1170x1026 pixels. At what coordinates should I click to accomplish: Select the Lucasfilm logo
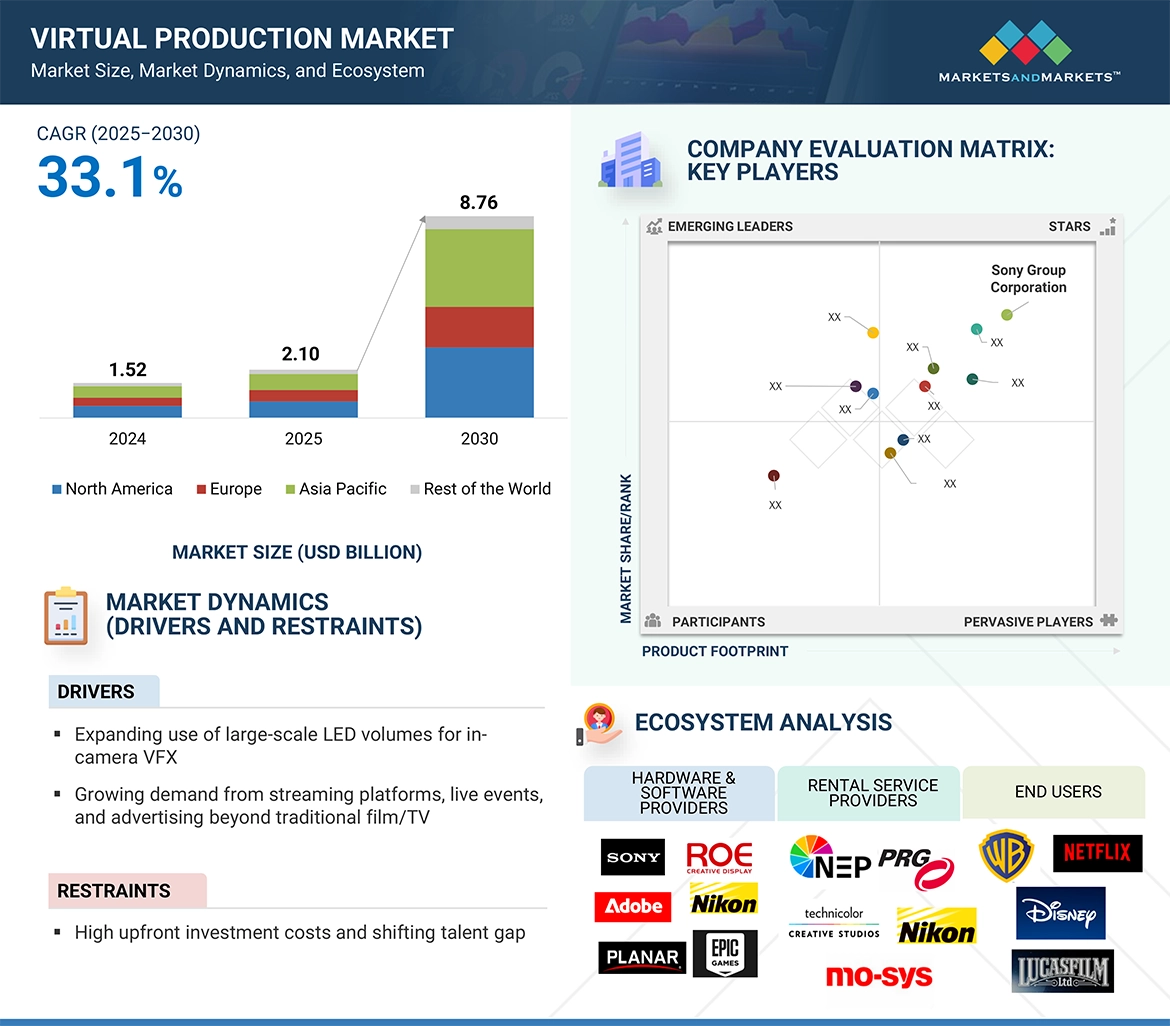tap(1061, 970)
